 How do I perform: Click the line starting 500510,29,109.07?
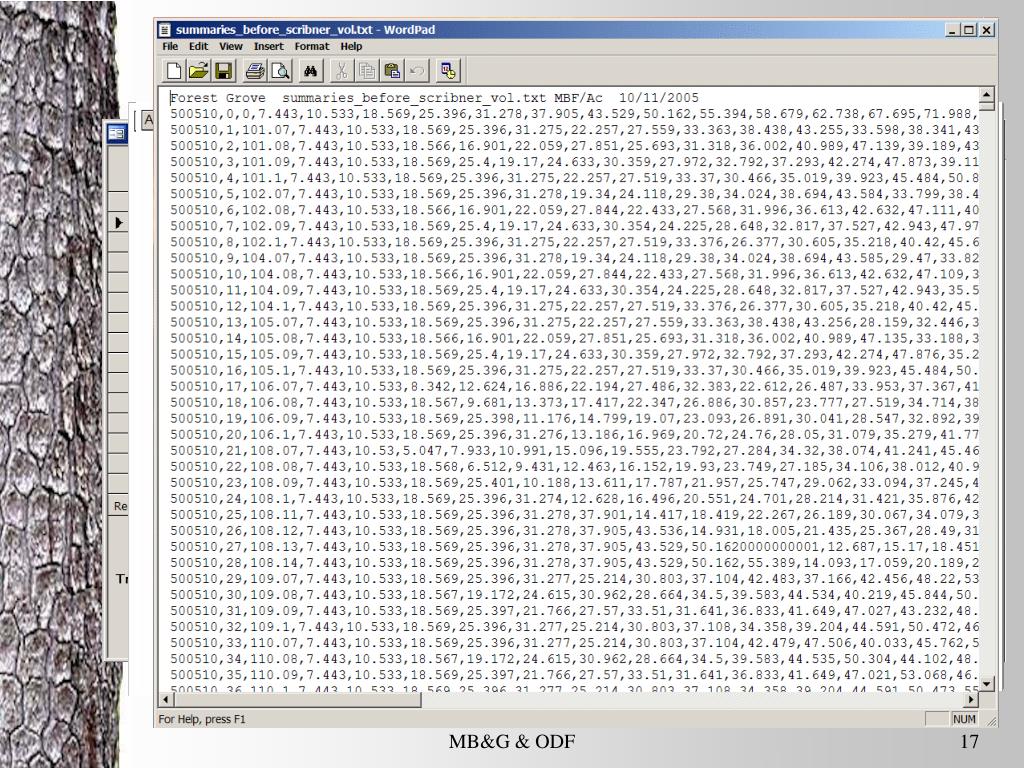[x=574, y=579]
